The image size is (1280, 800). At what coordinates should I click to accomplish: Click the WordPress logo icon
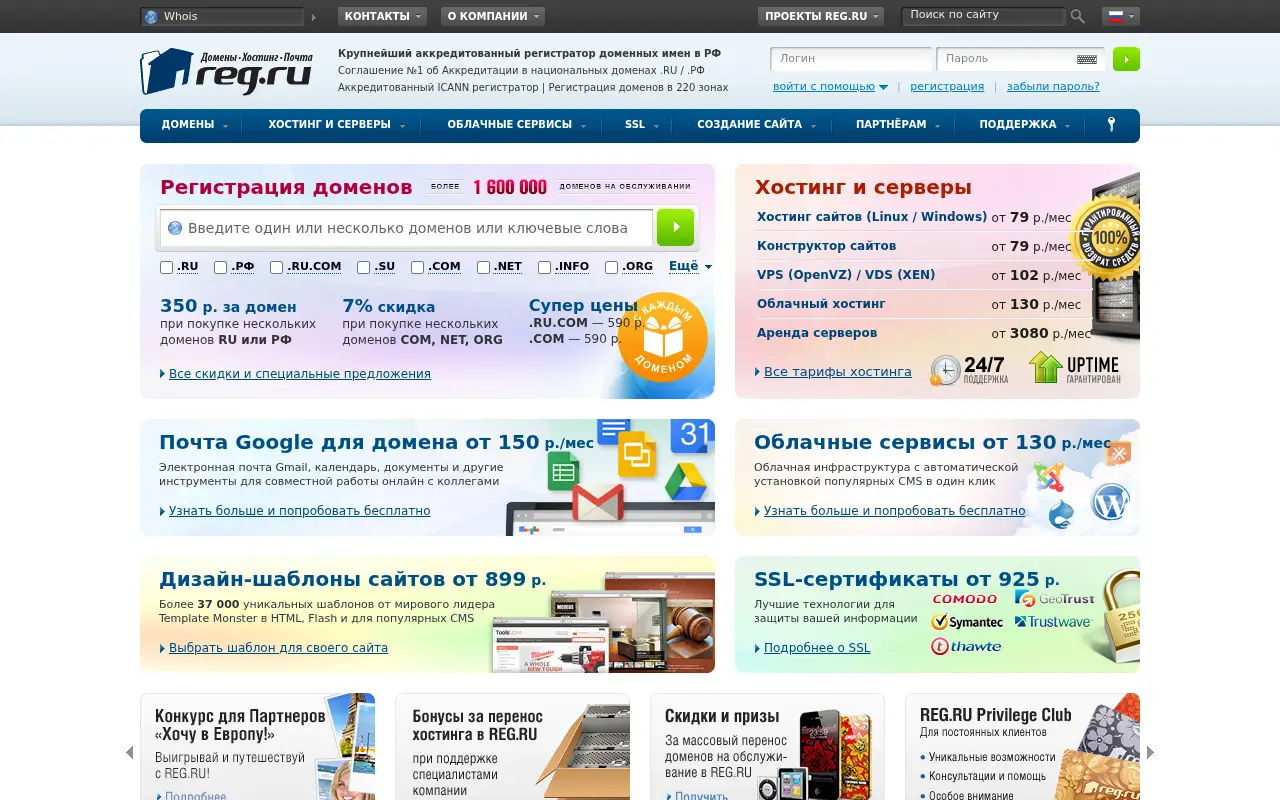1110,501
